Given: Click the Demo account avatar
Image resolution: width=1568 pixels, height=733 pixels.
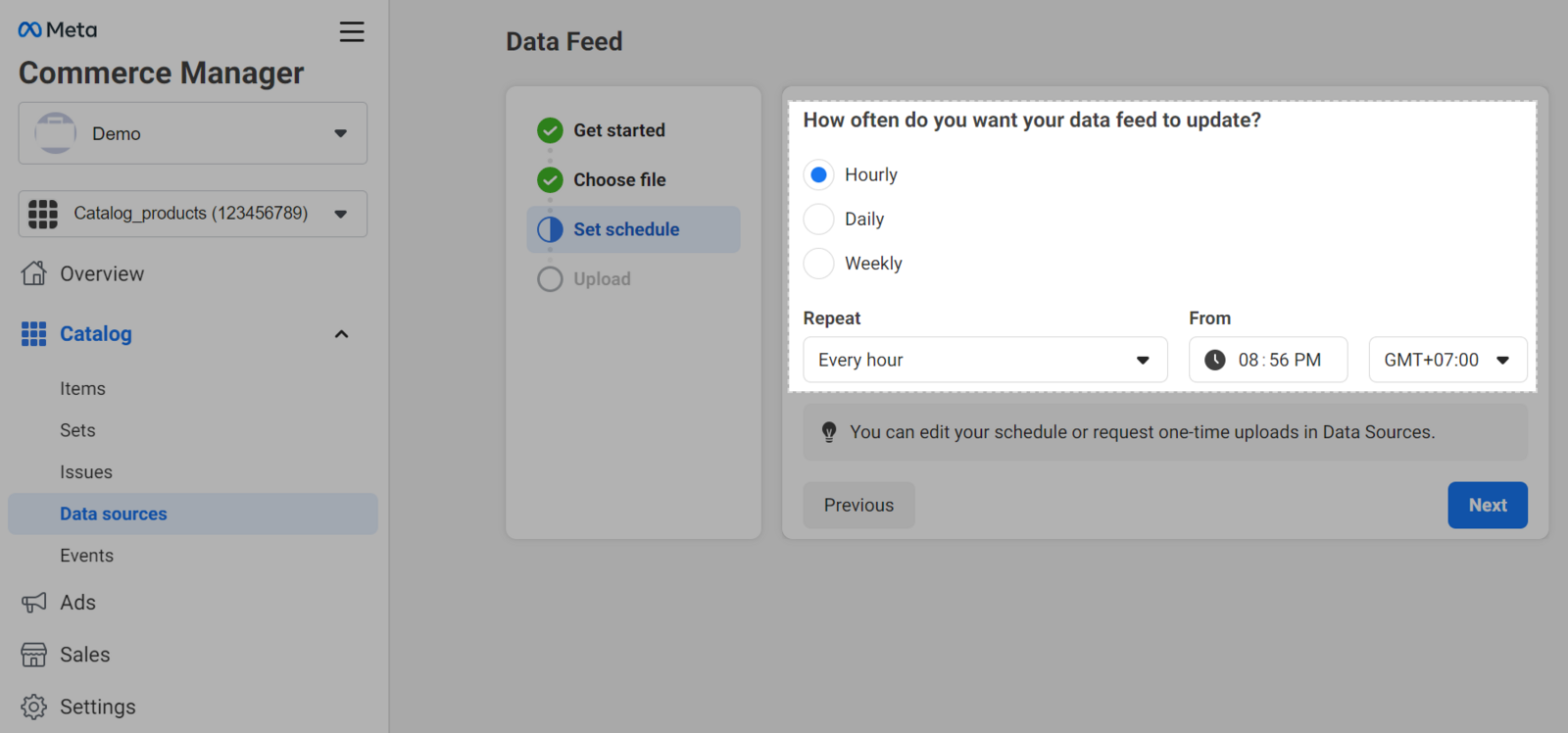Looking at the screenshot, I should pyautogui.click(x=56, y=133).
